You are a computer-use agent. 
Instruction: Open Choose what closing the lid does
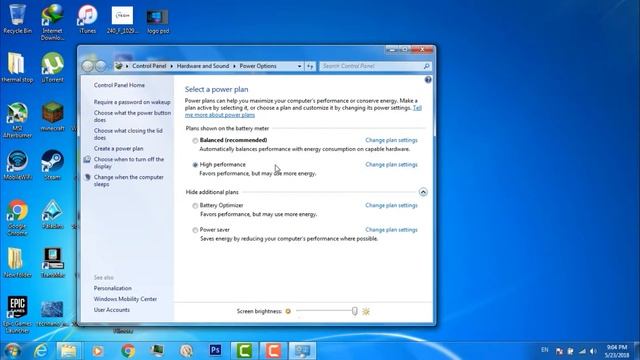pos(128,134)
